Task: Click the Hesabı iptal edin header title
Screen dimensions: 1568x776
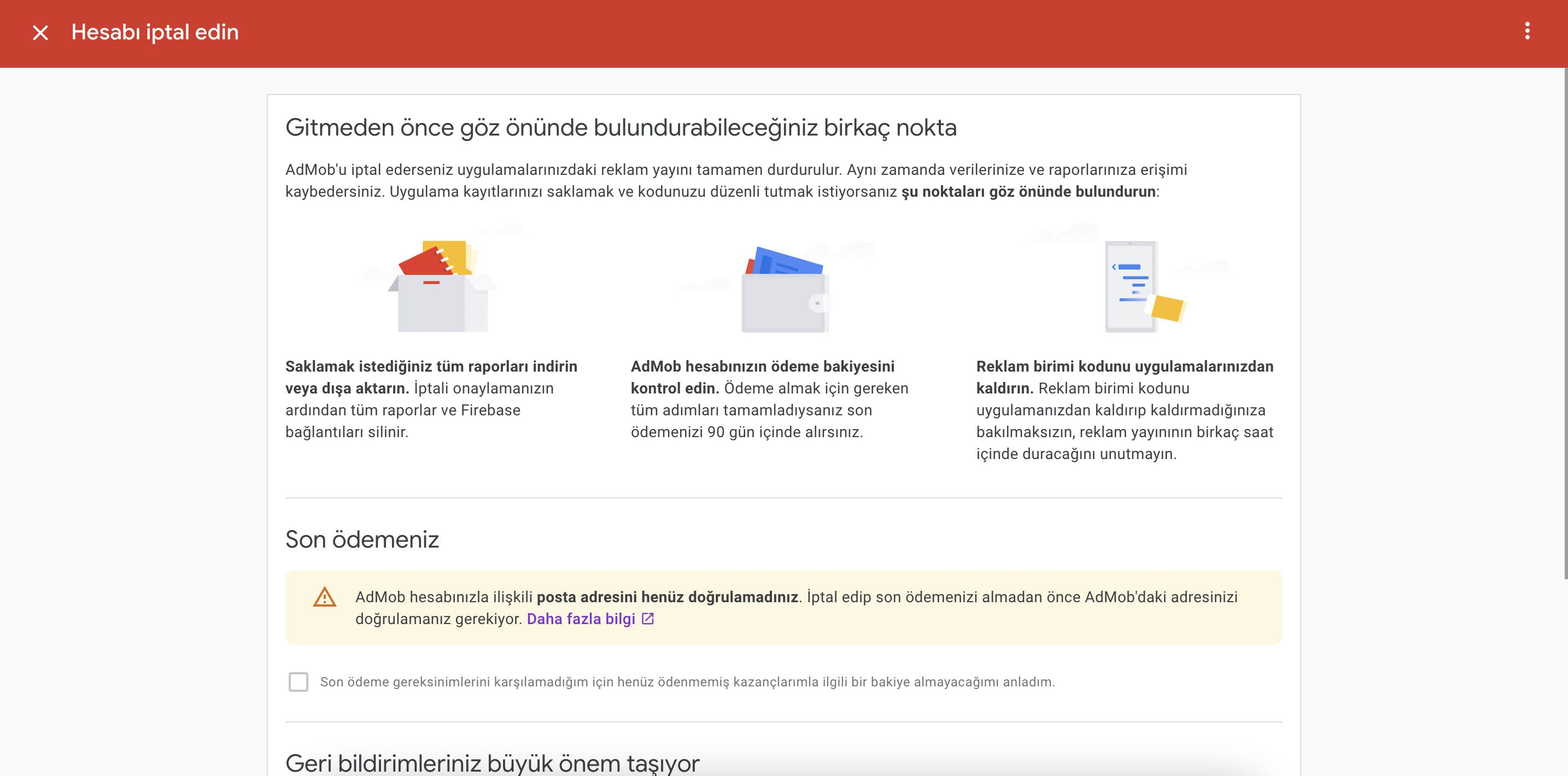Action: click(155, 32)
